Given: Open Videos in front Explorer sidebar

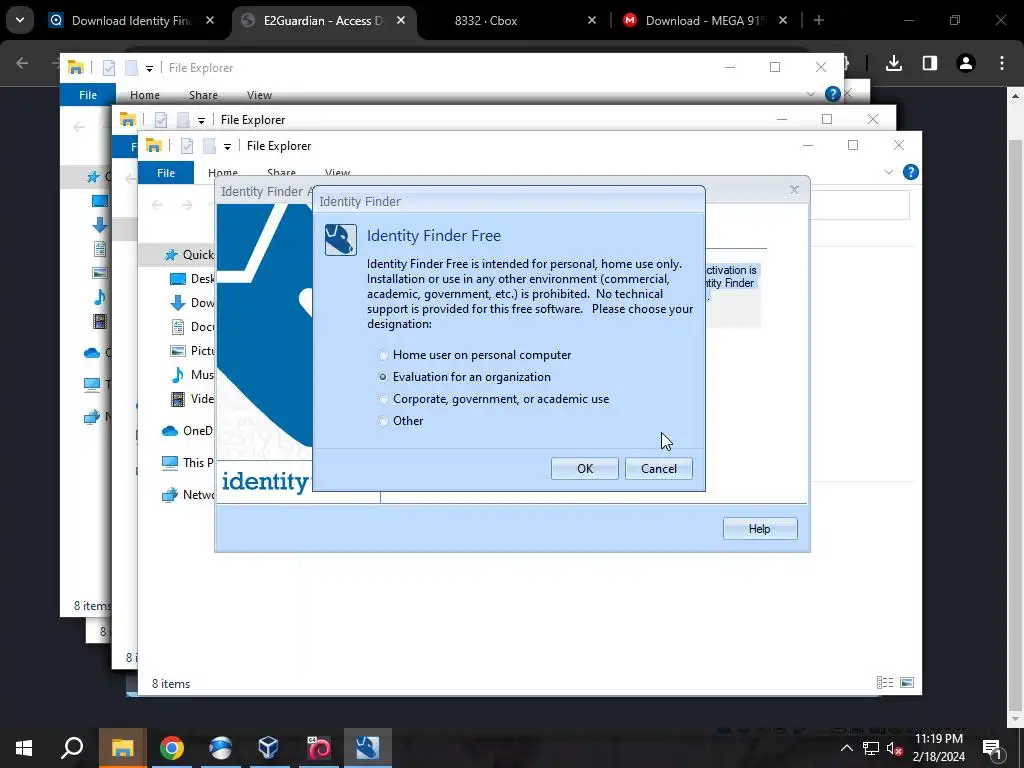Looking at the screenshot, I should pos(192,399).
